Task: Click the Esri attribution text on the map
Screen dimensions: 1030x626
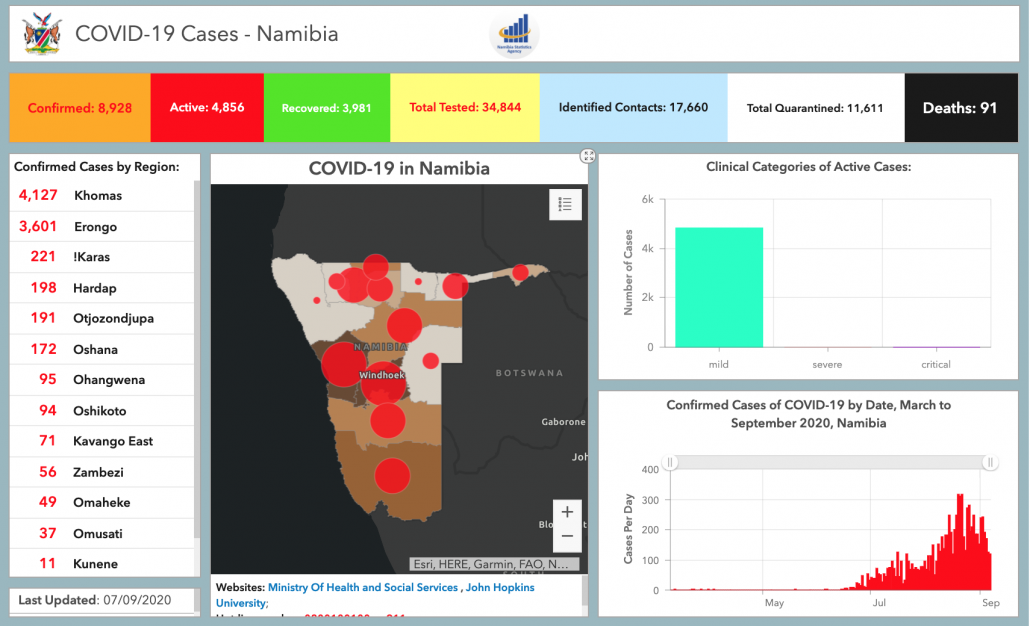Action: (494, 564)
